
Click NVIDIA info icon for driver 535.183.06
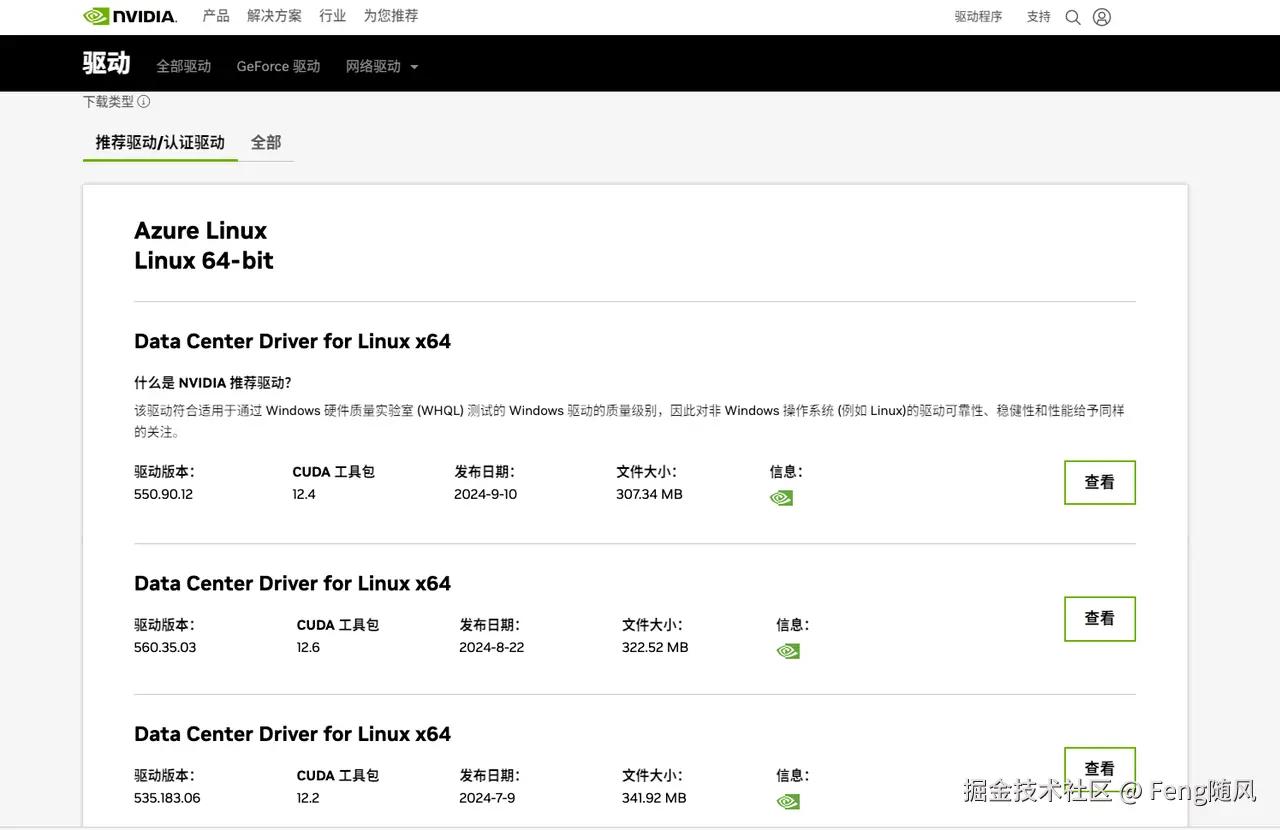point(788,801)
